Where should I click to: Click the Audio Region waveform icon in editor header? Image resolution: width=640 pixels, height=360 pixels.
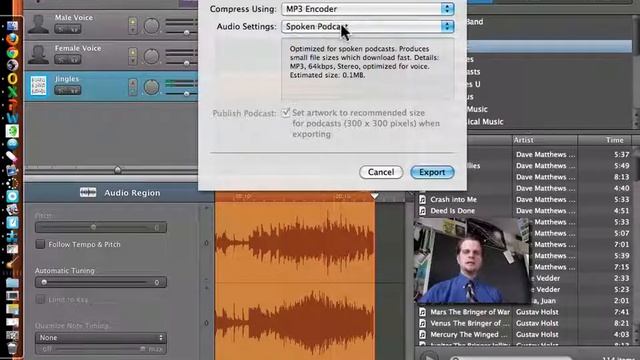click(88, 192)
